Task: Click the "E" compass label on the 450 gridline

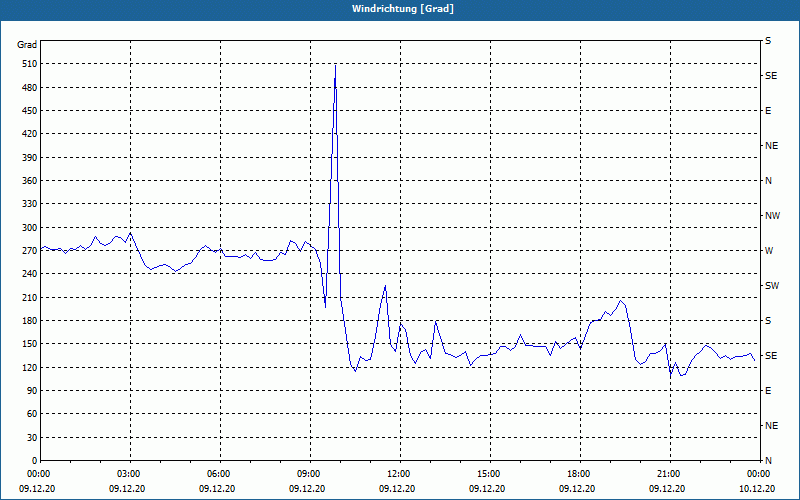Action: pyautogui.click(x=768, y=111)
